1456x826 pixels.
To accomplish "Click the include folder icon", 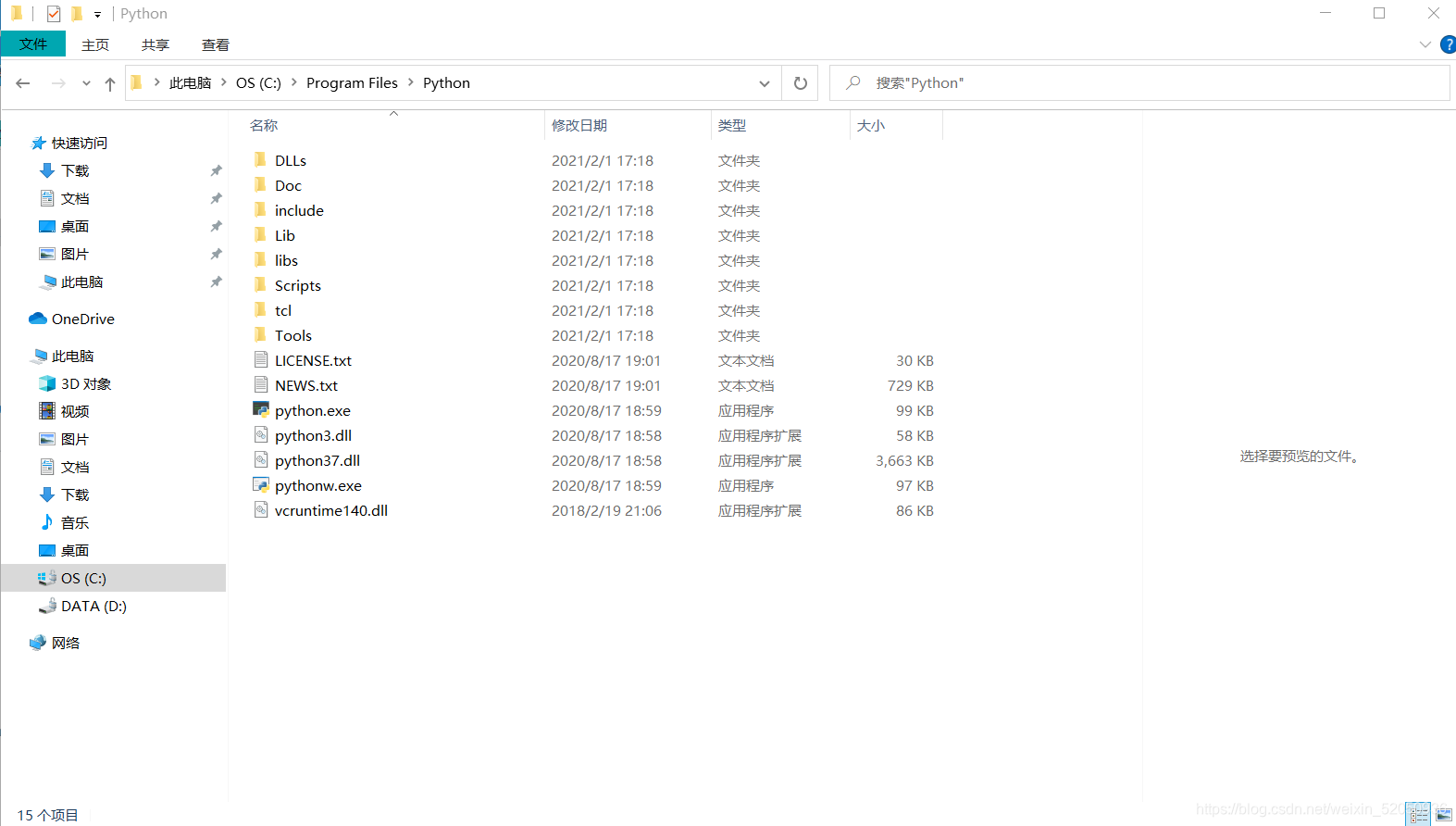I will coord(260,209).
